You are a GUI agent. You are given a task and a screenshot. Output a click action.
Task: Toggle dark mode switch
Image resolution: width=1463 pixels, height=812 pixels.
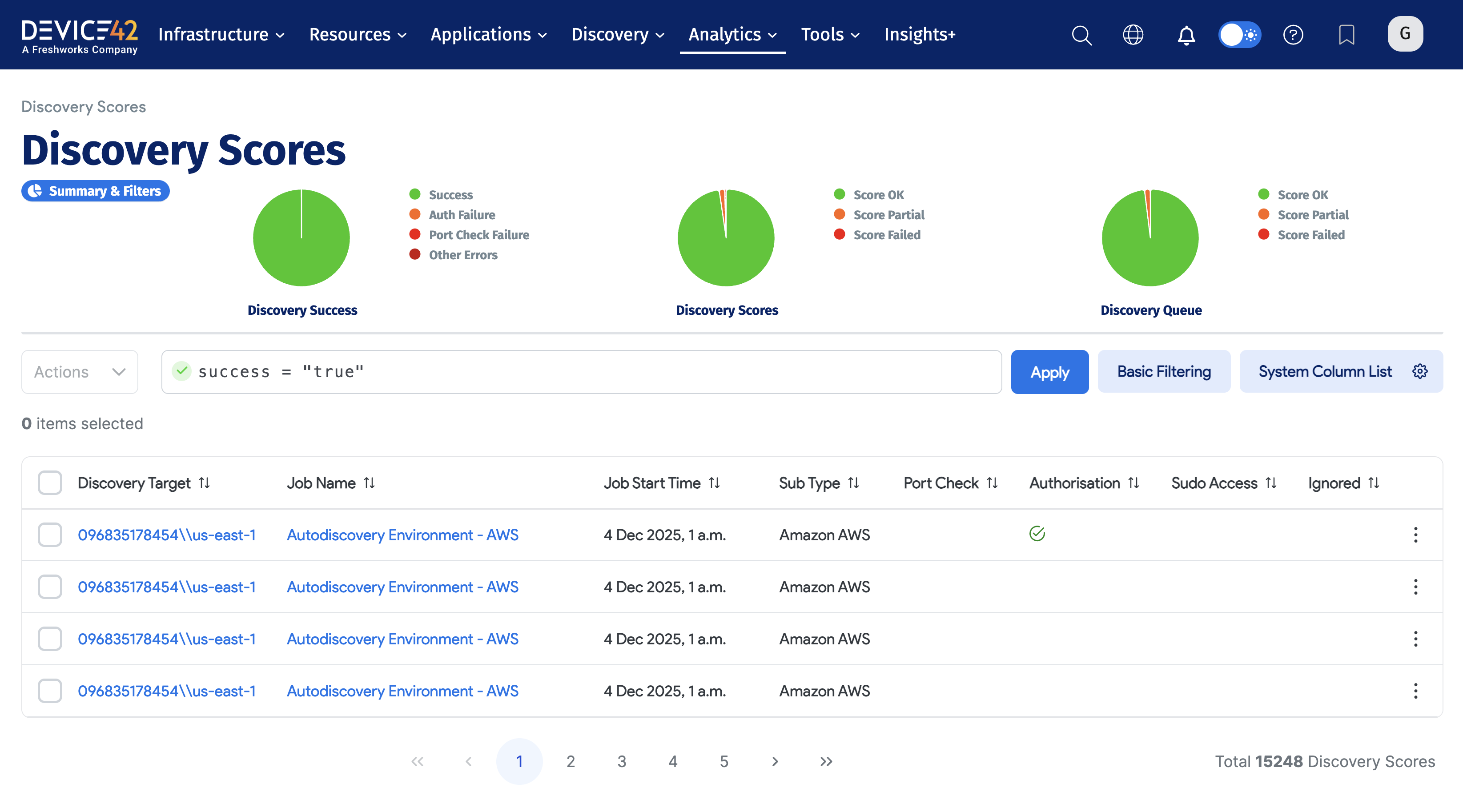coord(1239,35)
